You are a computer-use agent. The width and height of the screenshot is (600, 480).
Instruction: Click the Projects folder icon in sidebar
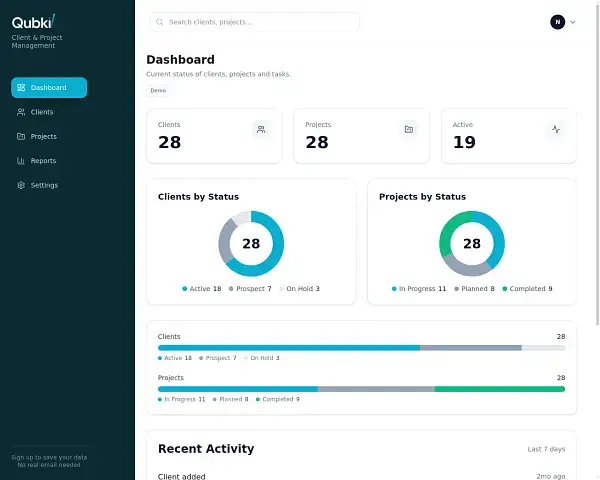21,136
